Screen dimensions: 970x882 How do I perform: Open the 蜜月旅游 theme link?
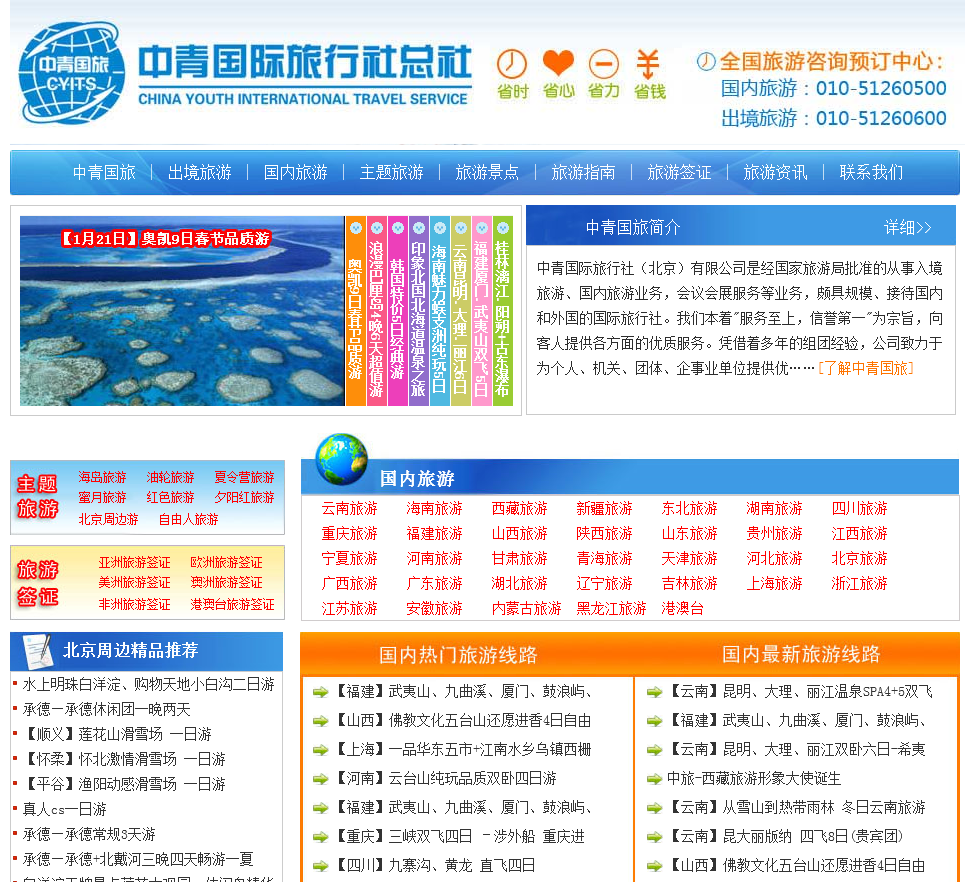(x=102, y=498)
